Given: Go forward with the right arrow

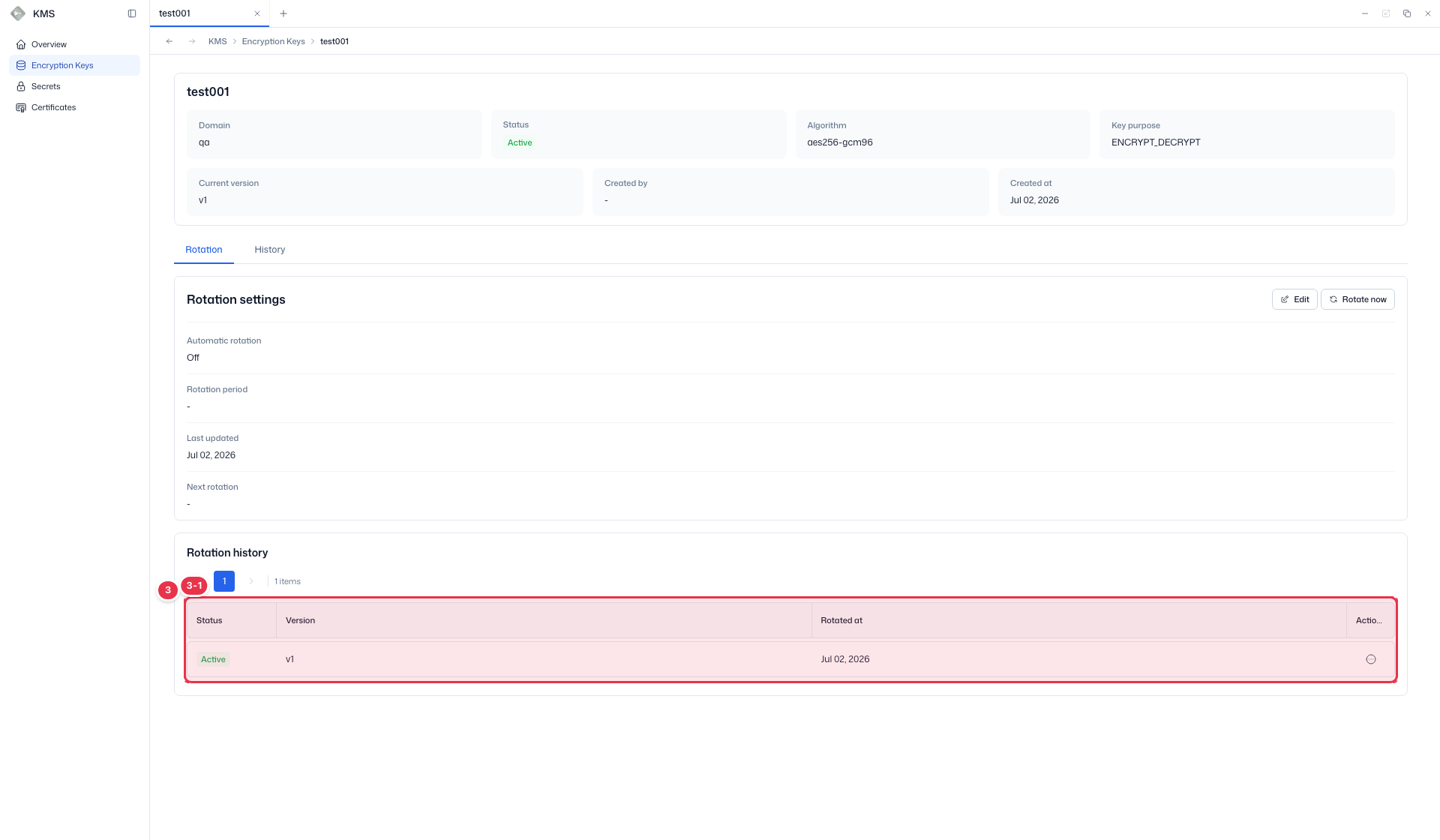Looking at the screenshot, I should pyautogui.click(x=192, y=41).
